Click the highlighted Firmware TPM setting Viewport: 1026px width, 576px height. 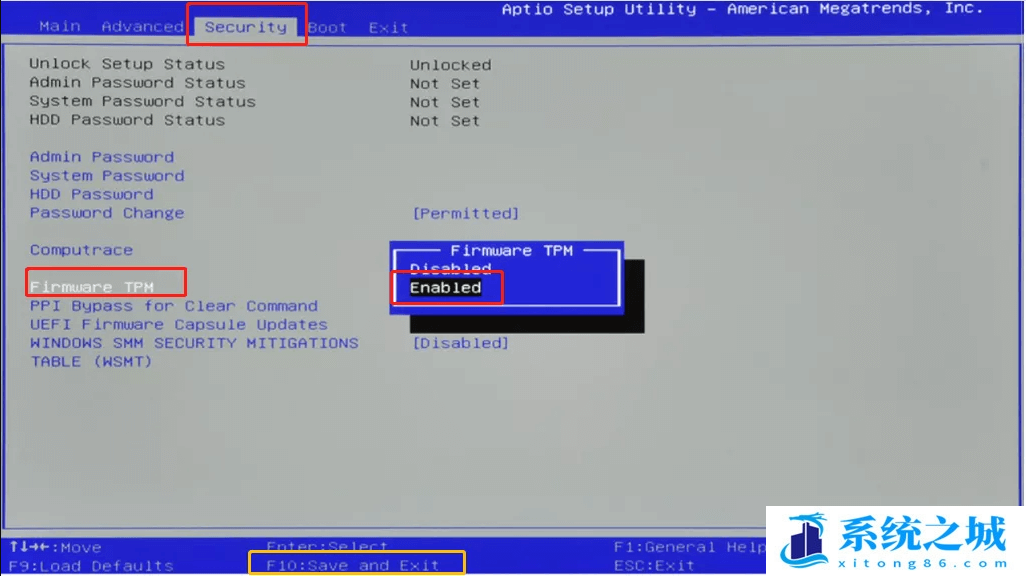[x=91, y=287]
